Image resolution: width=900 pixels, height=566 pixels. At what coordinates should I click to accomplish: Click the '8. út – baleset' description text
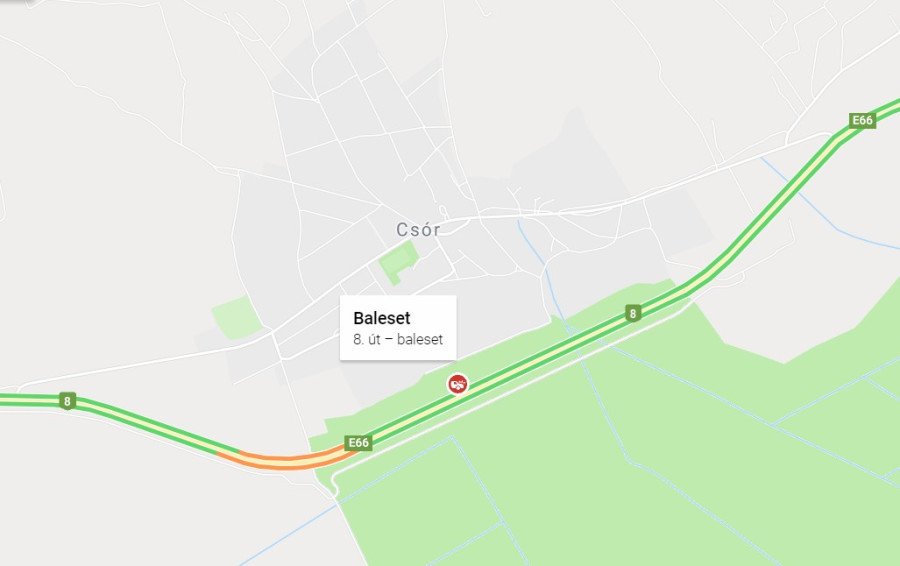pos(398,339)
